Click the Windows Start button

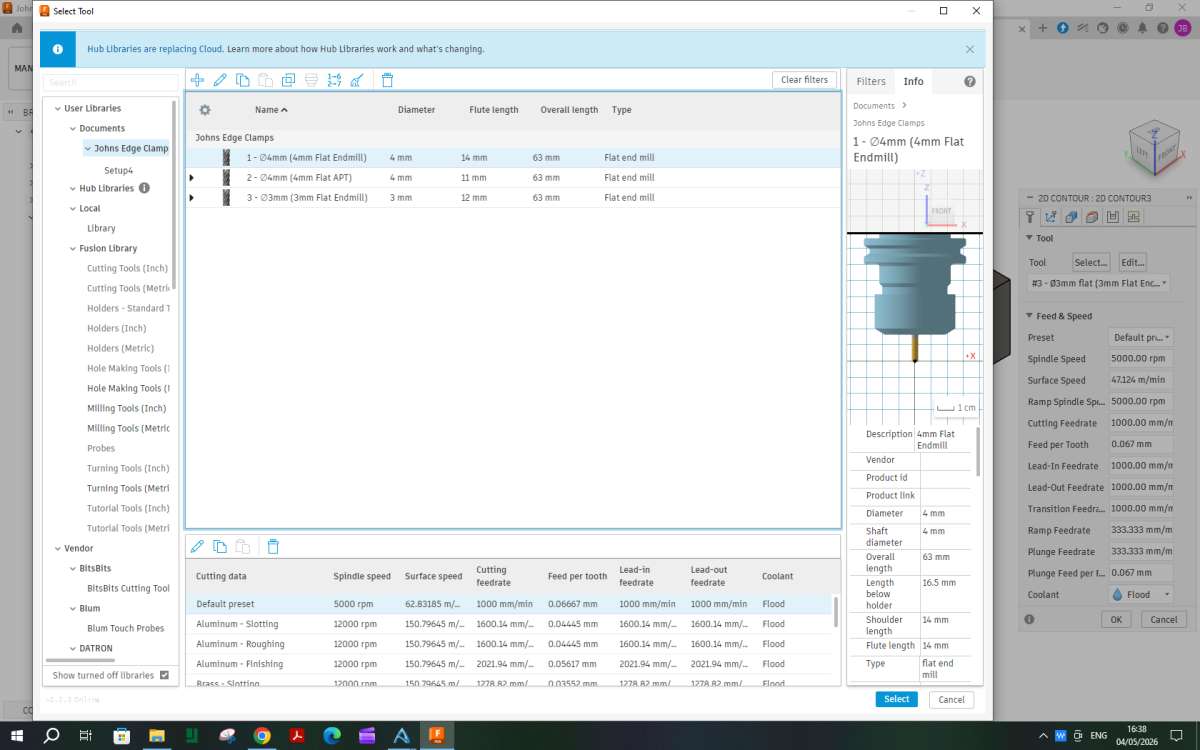tap(17, 735)
